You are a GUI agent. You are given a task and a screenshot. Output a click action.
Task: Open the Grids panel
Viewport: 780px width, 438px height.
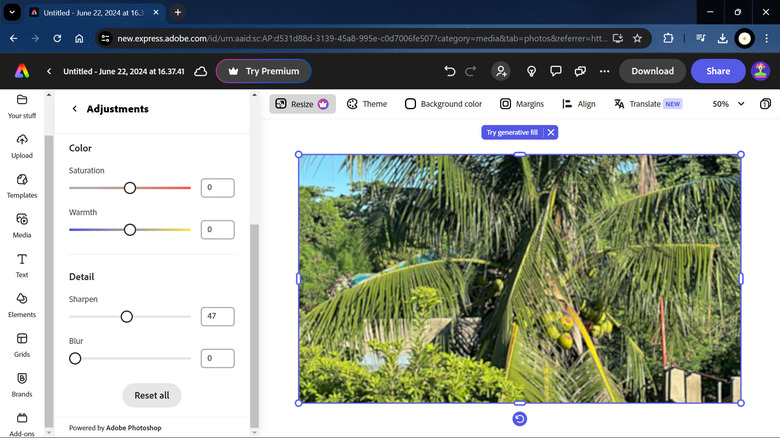[22, 345]
